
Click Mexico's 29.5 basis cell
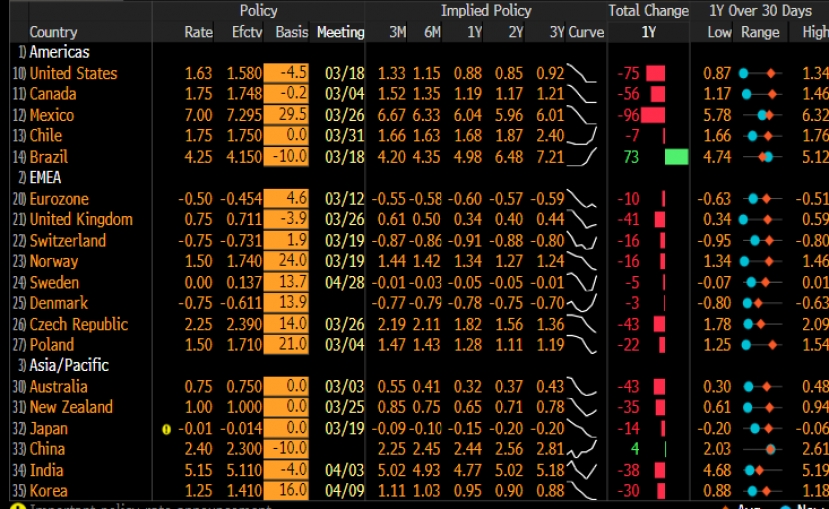[x=286, y=115]
